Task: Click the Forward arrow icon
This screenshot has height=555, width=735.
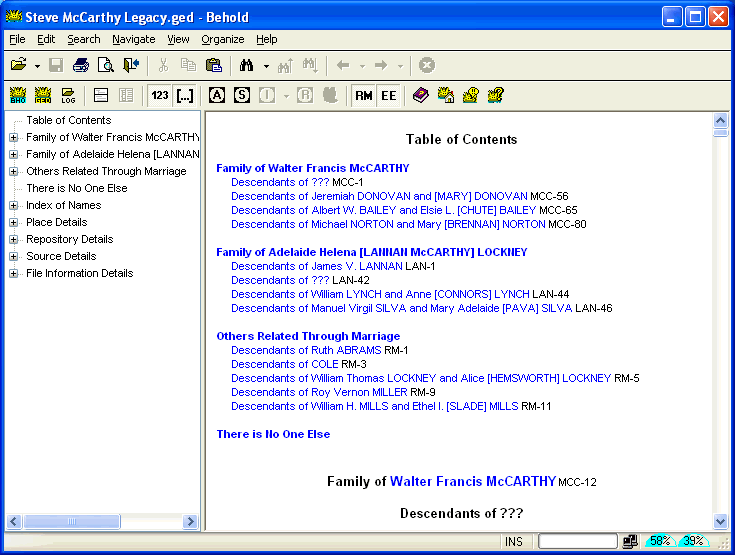Action: (x=381, y=65)
